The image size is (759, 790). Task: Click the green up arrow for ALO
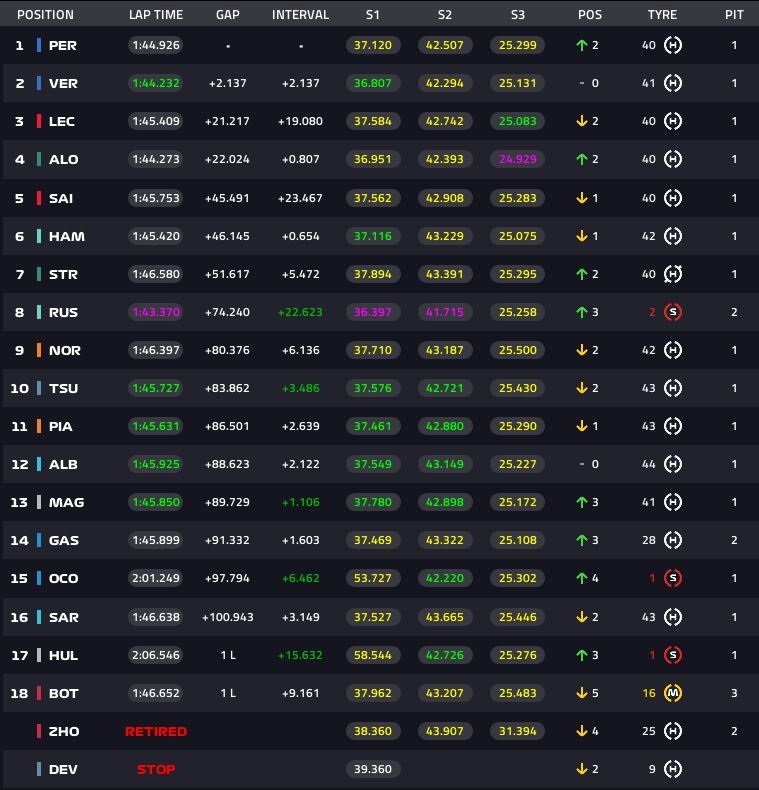pos(581,159)
